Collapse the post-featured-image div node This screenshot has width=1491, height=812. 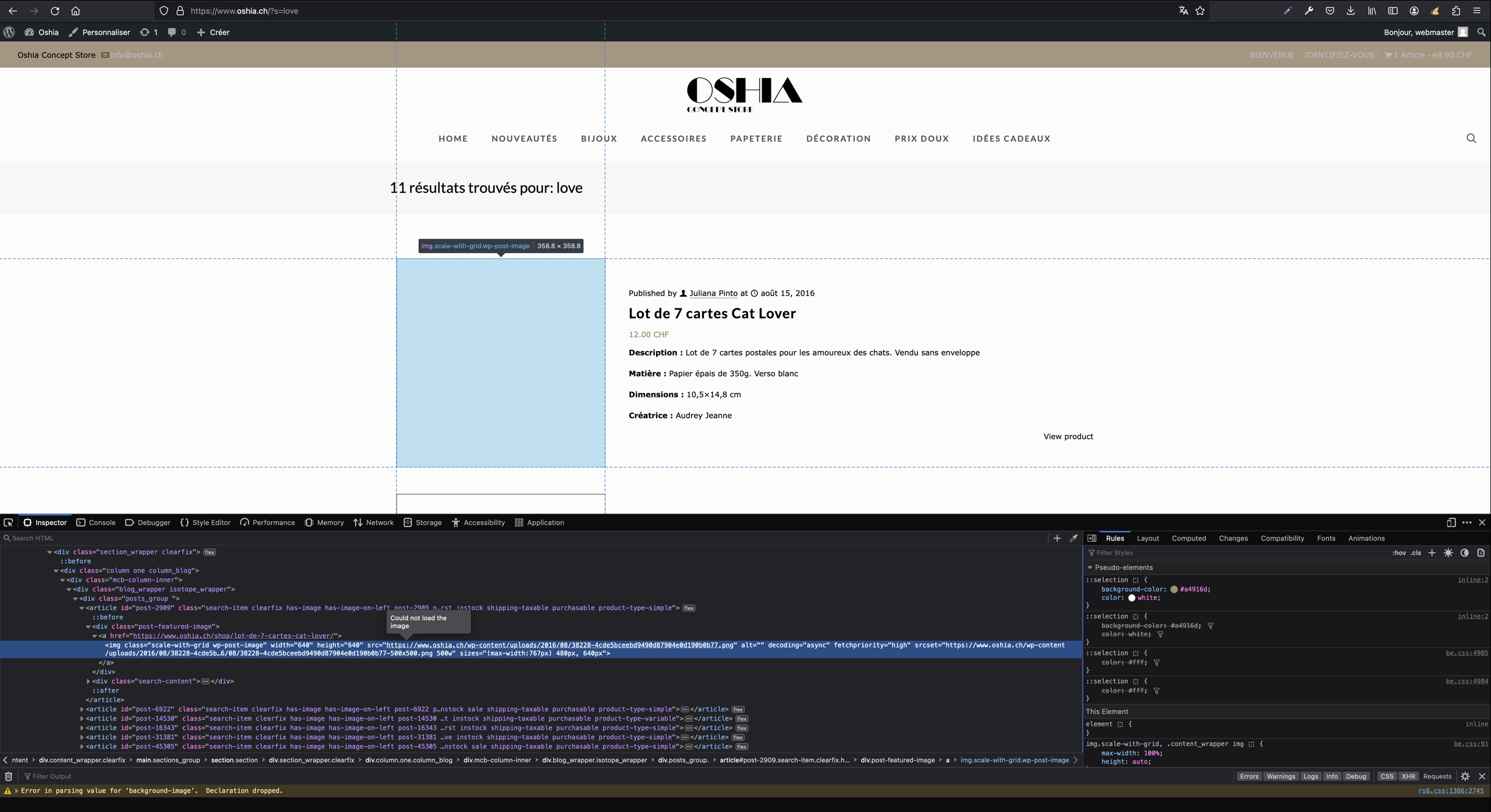point(88,626)
